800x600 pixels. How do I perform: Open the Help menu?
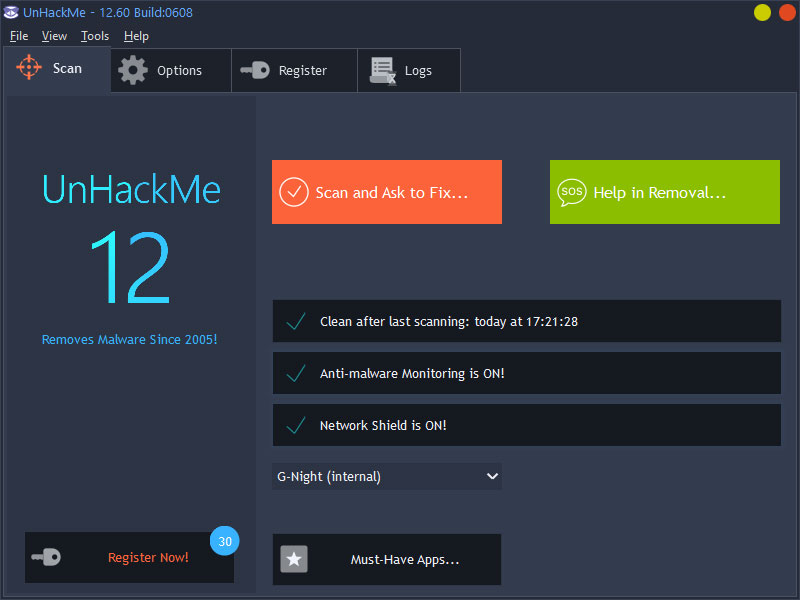click(136, 35)
